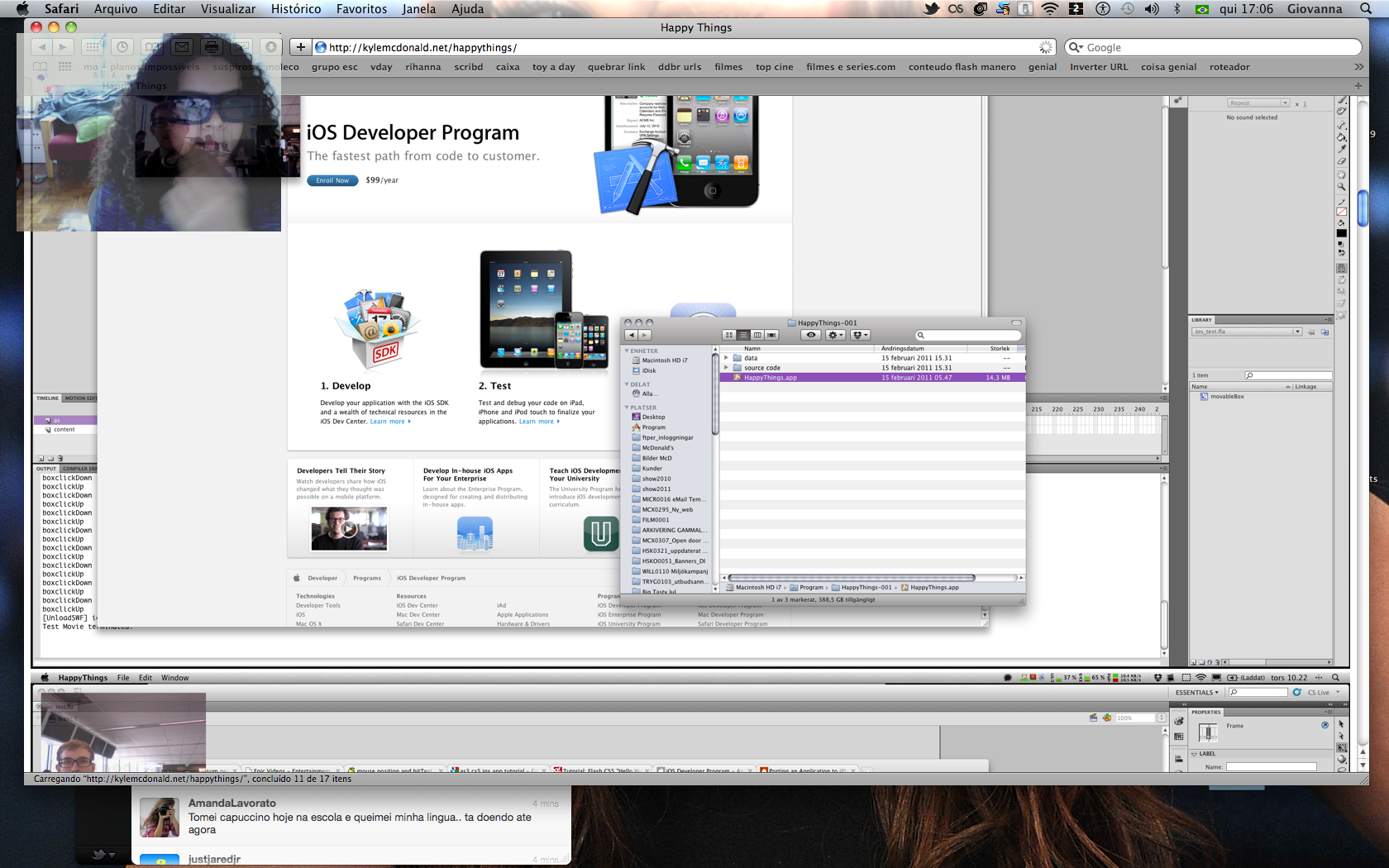Toggle Finder toolbar with pill button
The image size is (1389, 868).
(1016, 322)
